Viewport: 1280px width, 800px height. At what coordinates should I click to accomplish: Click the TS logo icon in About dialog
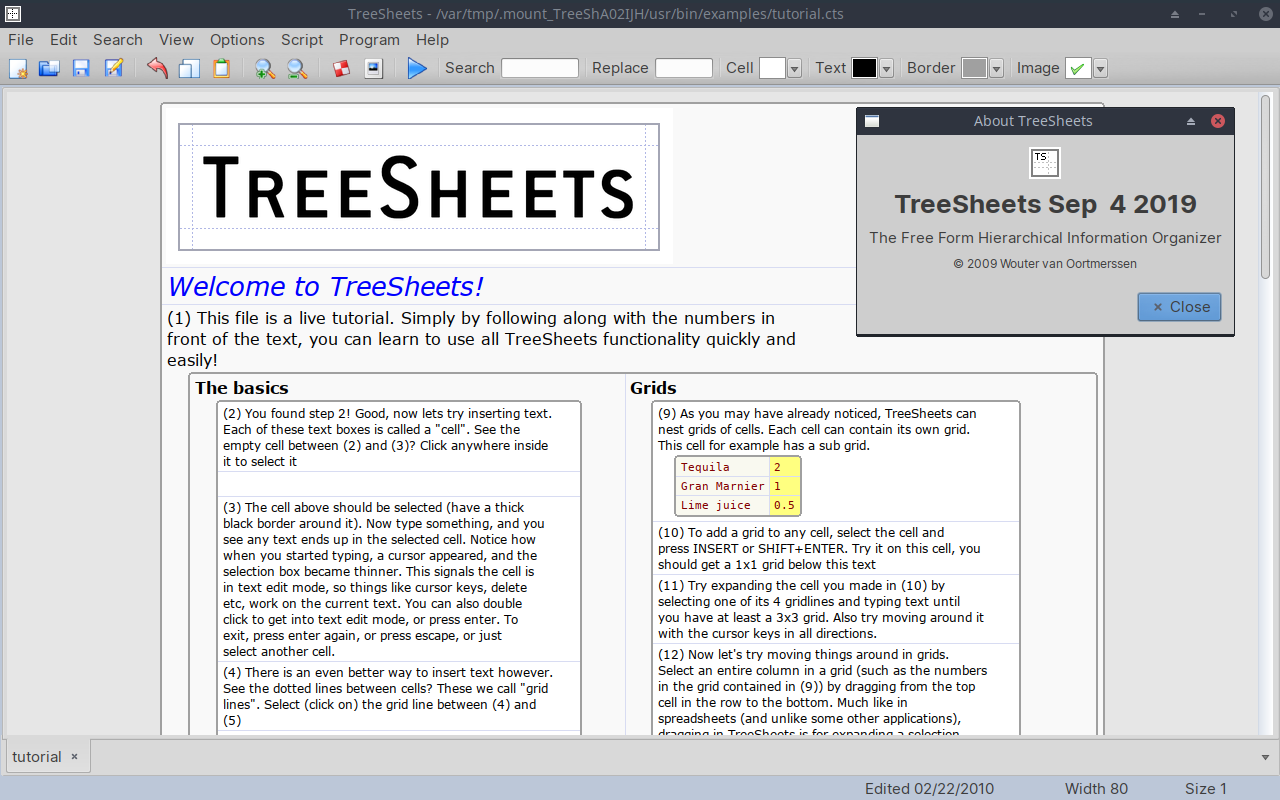[x=1045, y=162]
